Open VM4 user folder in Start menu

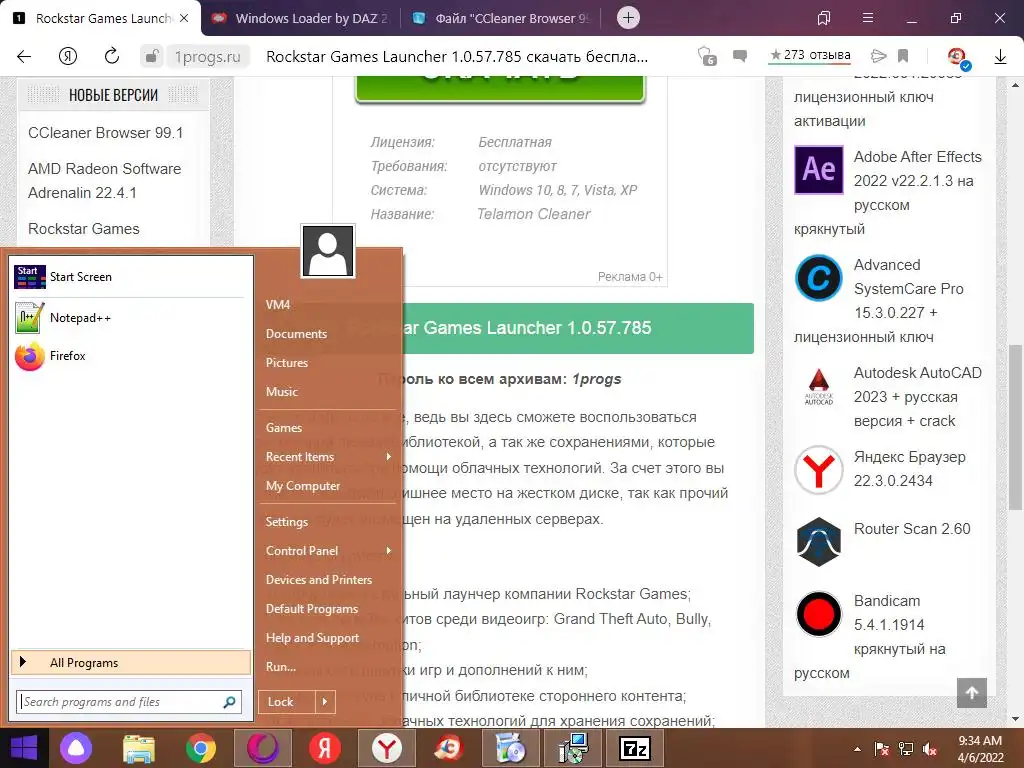278,305
